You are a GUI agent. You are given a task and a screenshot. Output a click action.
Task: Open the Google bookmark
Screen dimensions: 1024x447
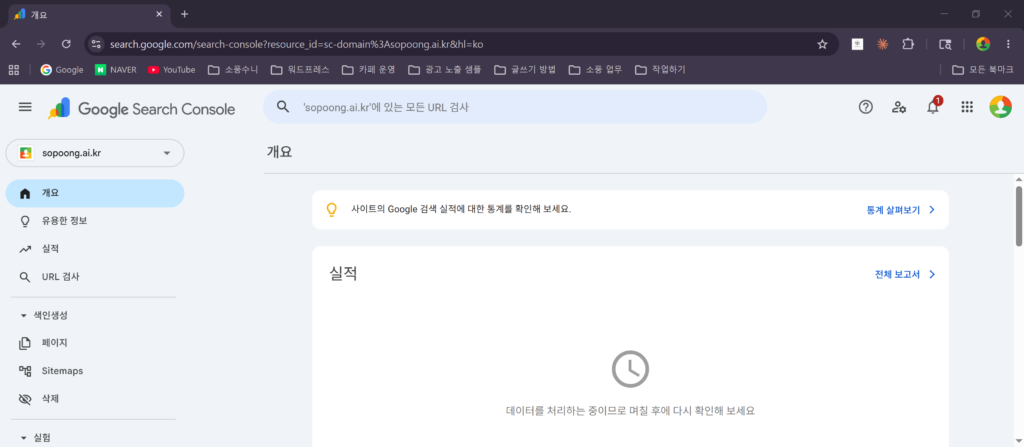click(x=62, y=69)
